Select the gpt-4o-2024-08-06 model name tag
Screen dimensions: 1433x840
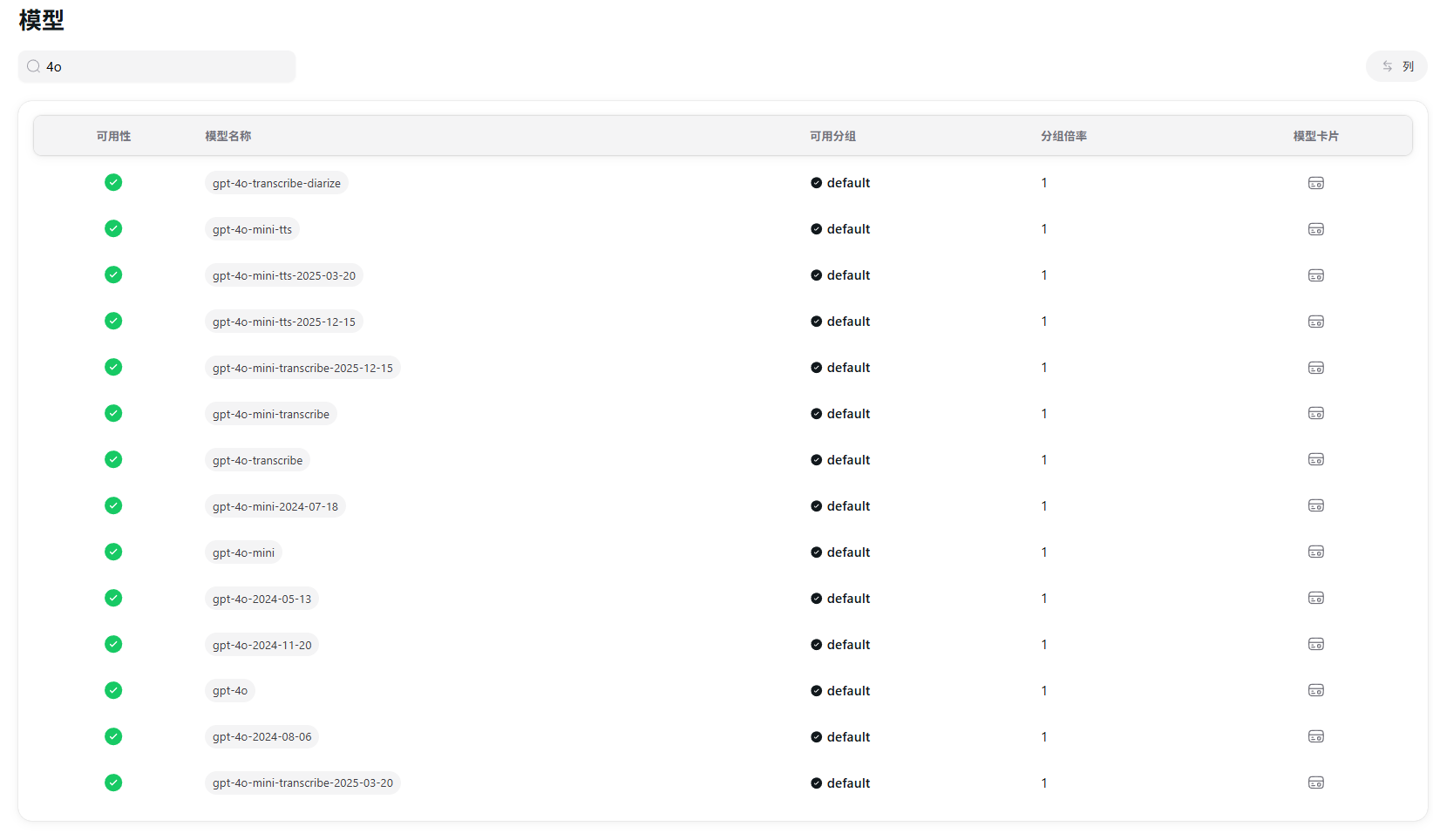click(x=261, y=737)
